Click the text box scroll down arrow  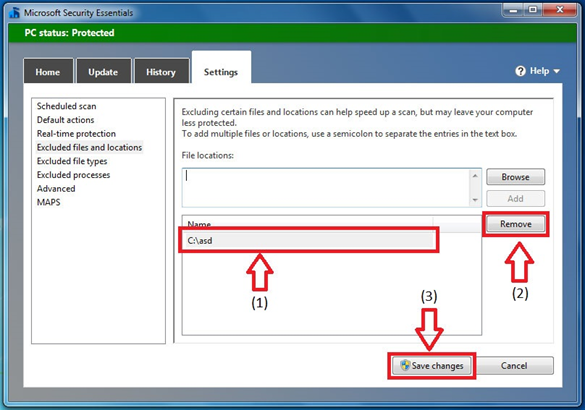[475, 200]
